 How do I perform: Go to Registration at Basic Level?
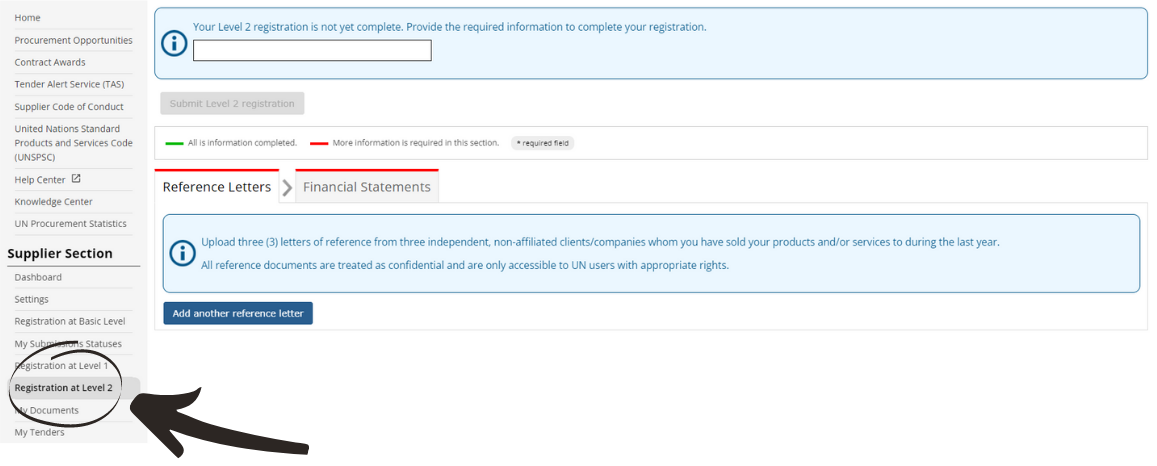pos(70,321)
